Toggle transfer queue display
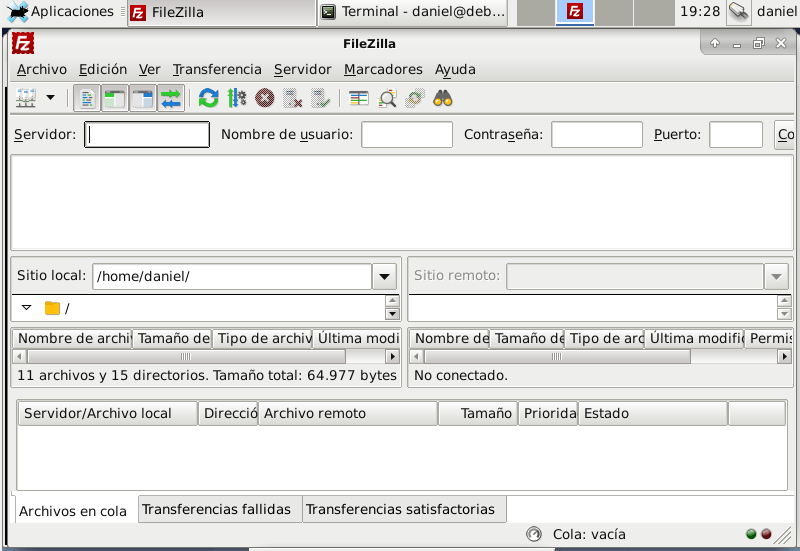The height and width of the screenshot is (551, 800). tap(171, 98)
